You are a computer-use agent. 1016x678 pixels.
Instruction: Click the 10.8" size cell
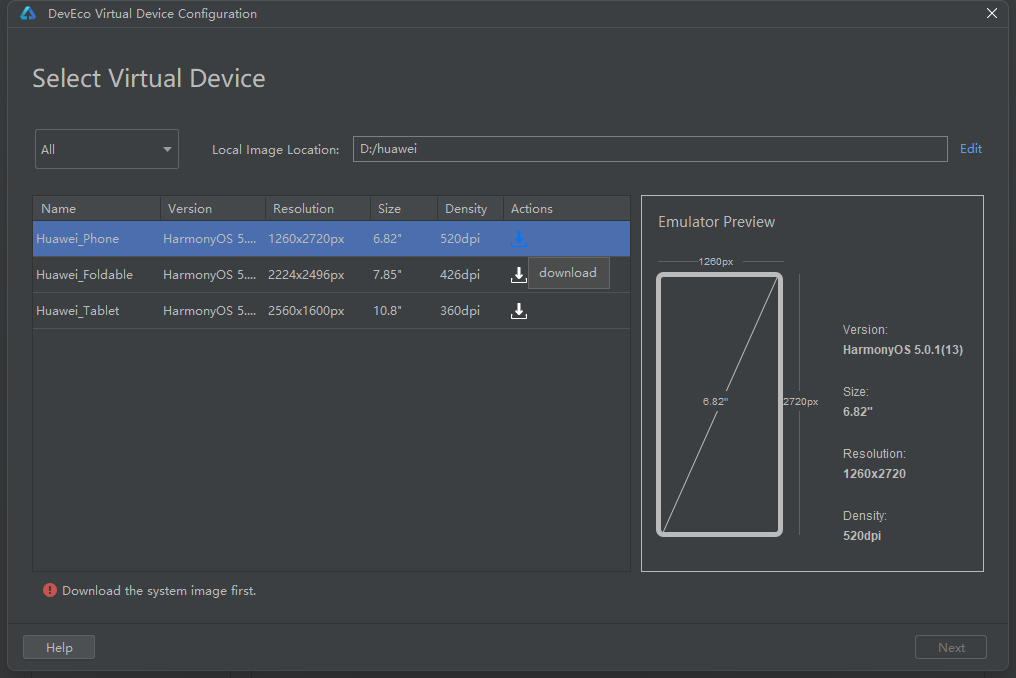[387, 311]
